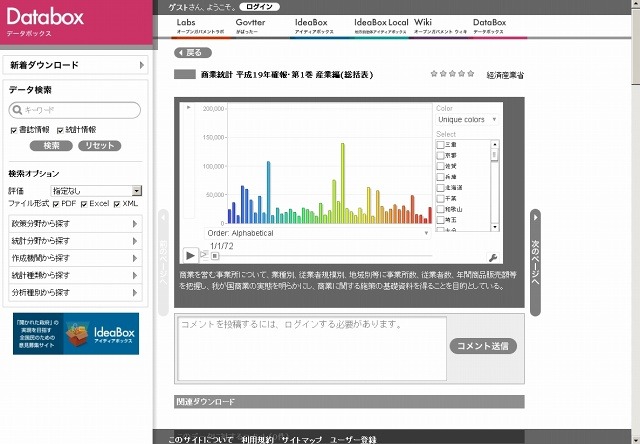Click the timeline slider handle at 1/1/72
Screen dimensions: 640x444
[x=215, y=256]
